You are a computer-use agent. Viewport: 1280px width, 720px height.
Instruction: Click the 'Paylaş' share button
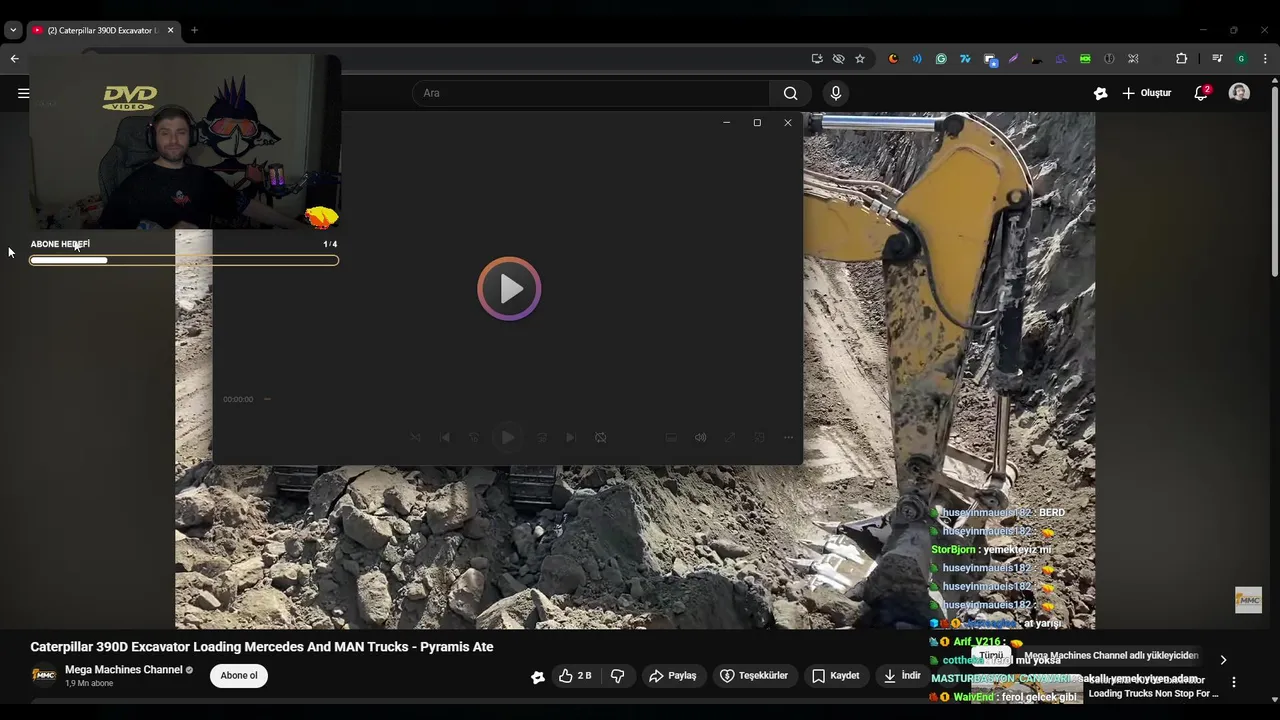[673, 676]
